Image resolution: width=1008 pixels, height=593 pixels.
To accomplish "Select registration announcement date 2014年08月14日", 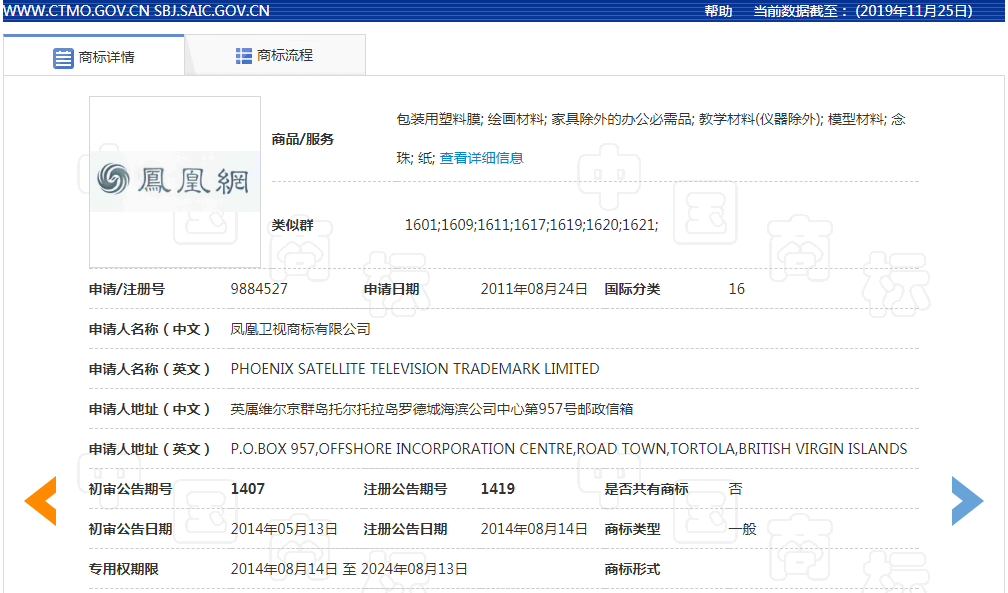I will coord(534,529).
